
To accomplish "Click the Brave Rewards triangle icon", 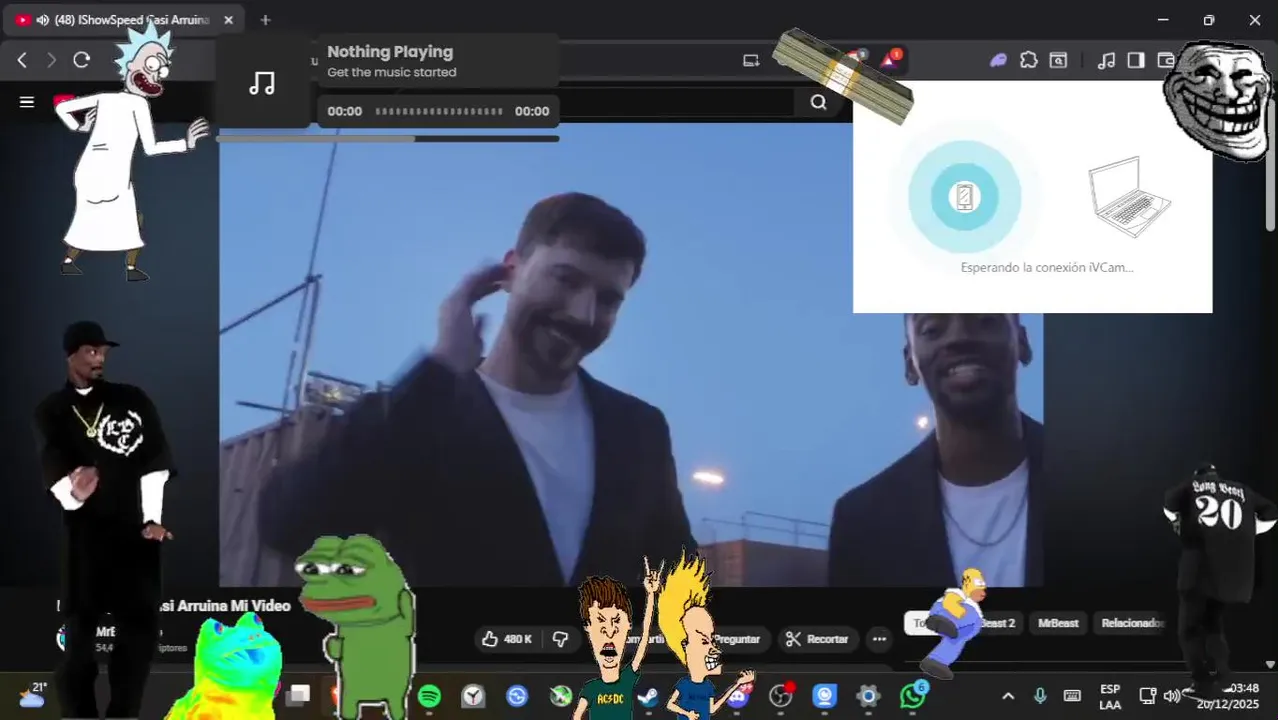I will coord(888,60).
